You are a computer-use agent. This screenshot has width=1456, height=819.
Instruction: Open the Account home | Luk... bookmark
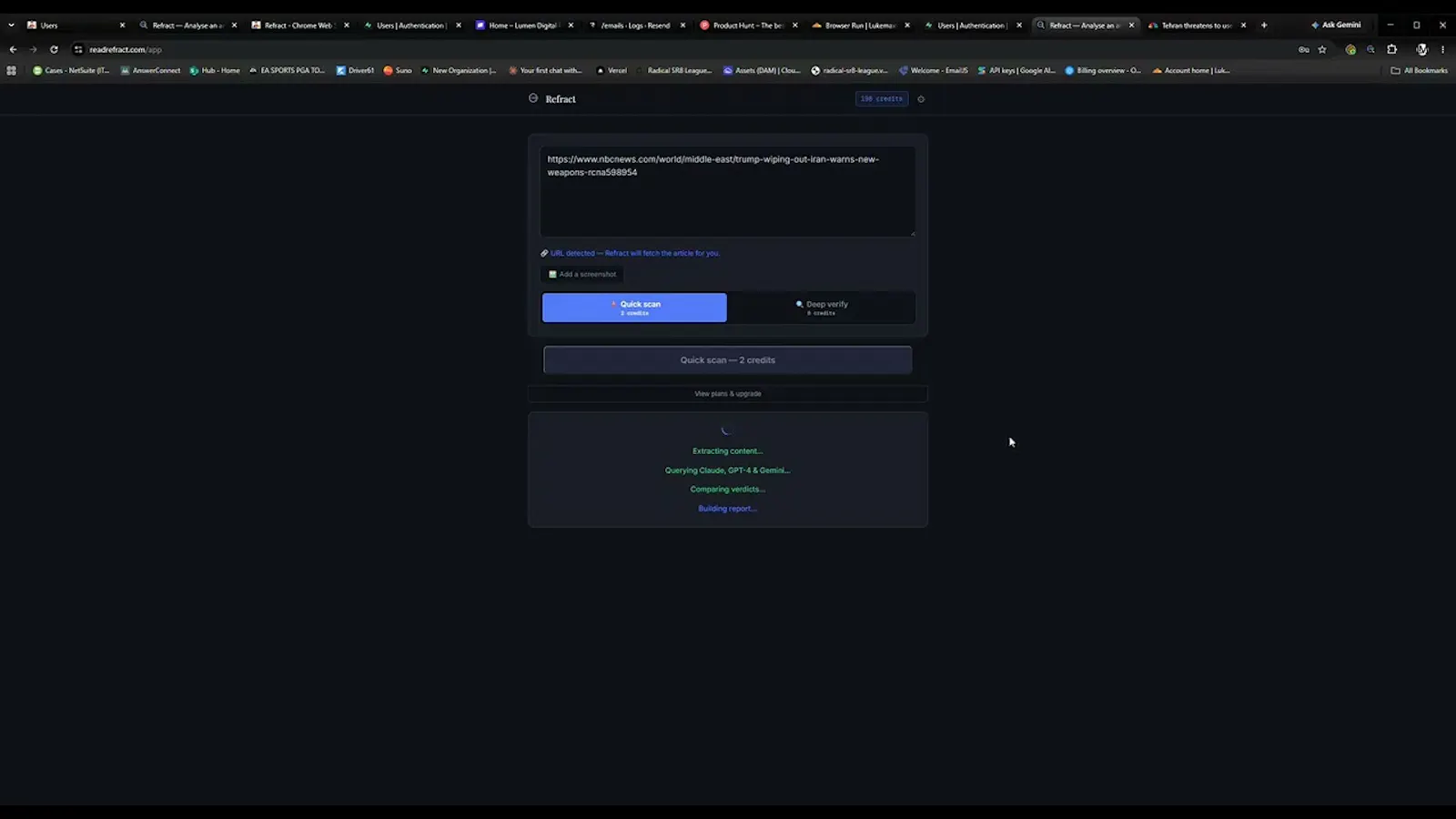[1191, 70]
